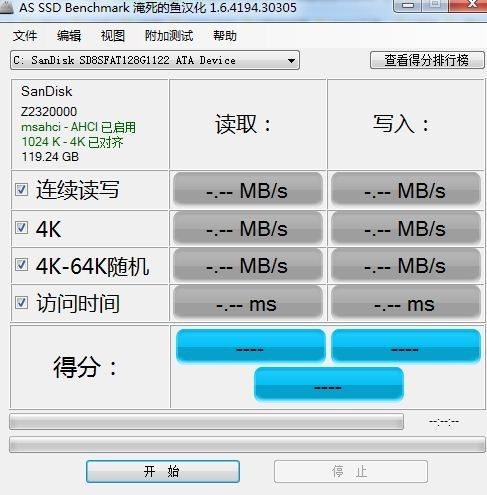
Task: Click the 访问时间 write ms field
Action: click(406, 303)
